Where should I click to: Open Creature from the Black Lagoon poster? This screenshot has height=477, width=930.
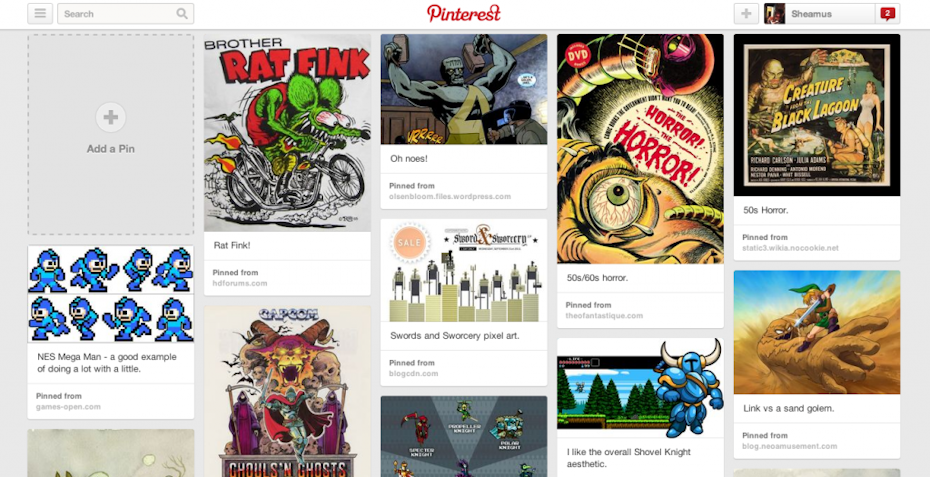tap(817, 115)
